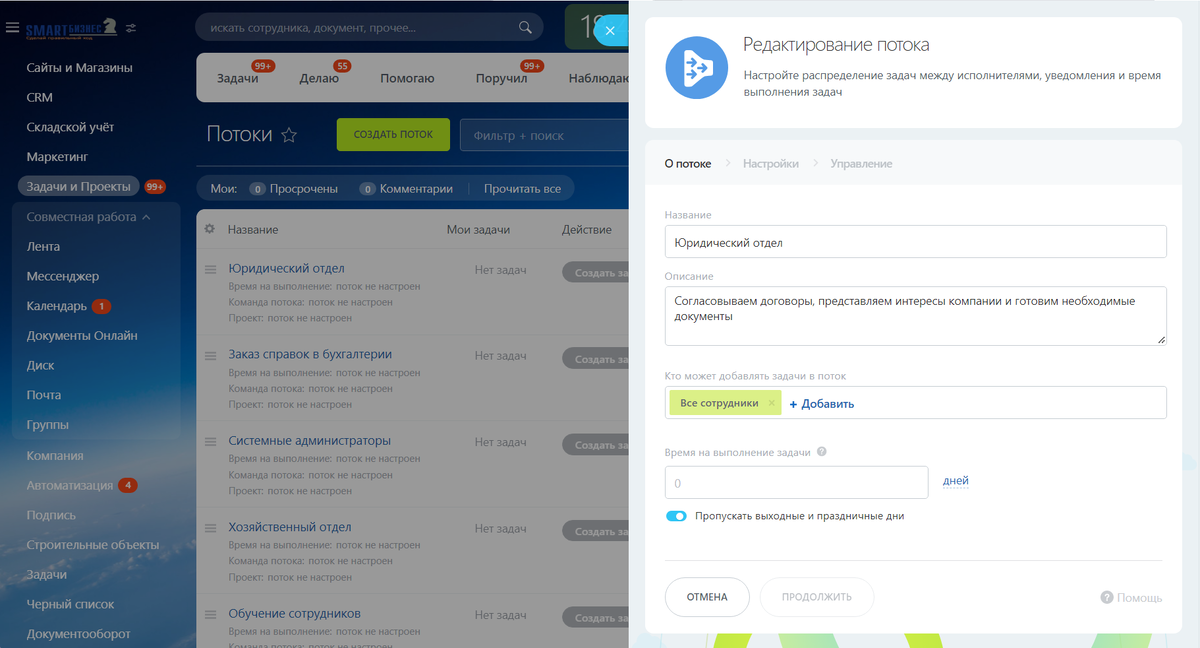
Task: Close the side panel with the blue X button
Action: coord(608,31)
